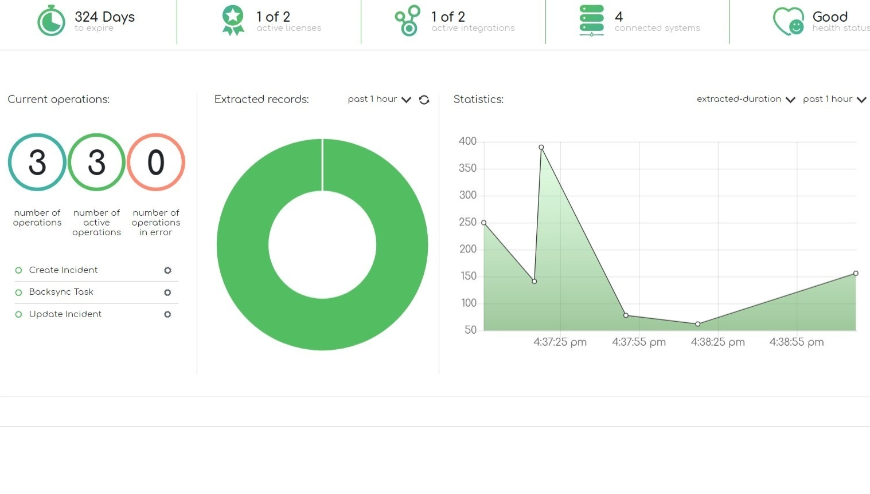Refresh the Extracted records chart

coord(424,100)
